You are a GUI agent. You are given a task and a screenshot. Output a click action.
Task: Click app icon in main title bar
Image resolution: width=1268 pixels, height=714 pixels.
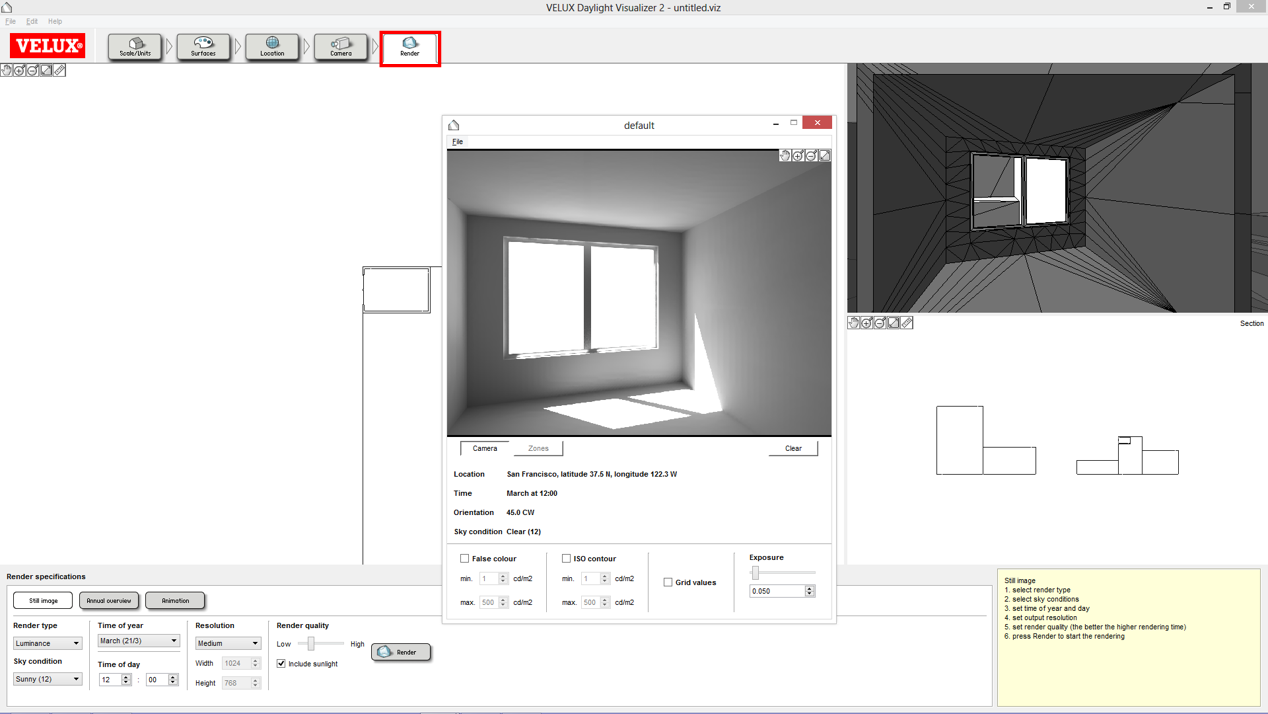coord(7,7)
